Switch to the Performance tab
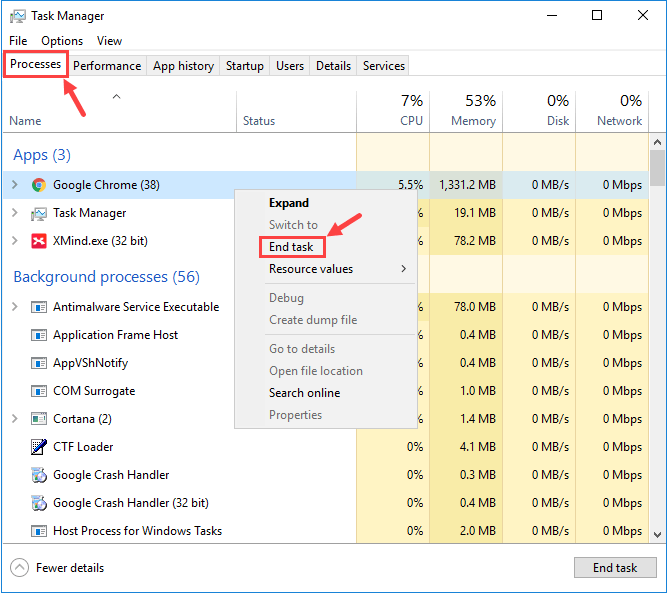The height and width of the screenshot is (593, 667). coord(107,66)
